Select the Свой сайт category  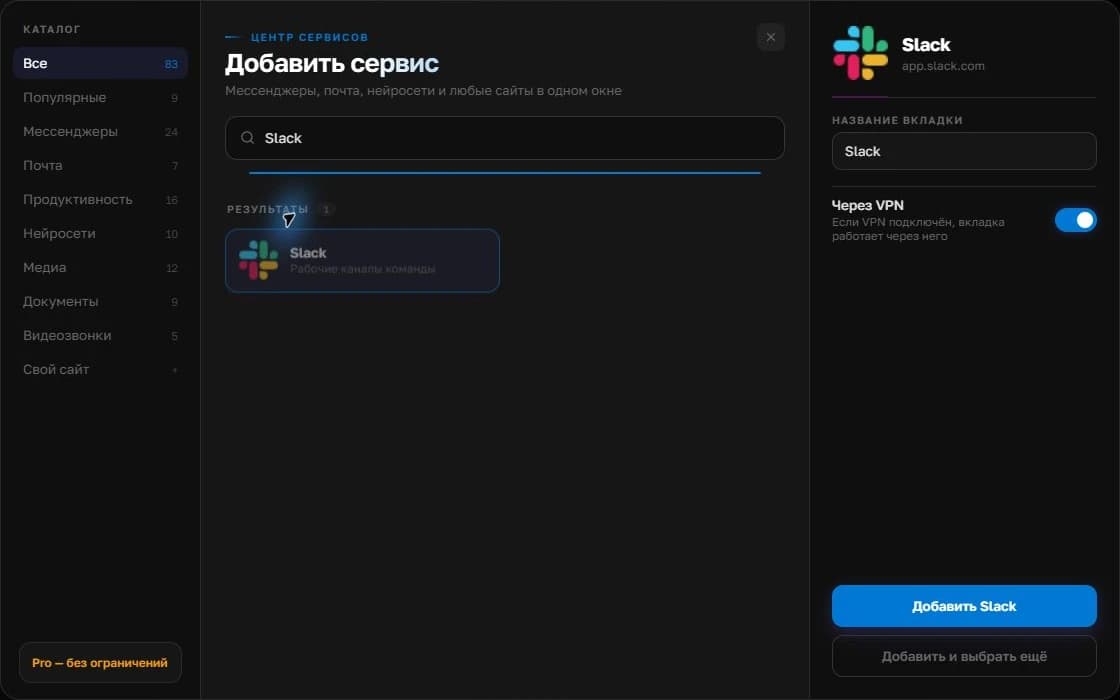[100, 369]
